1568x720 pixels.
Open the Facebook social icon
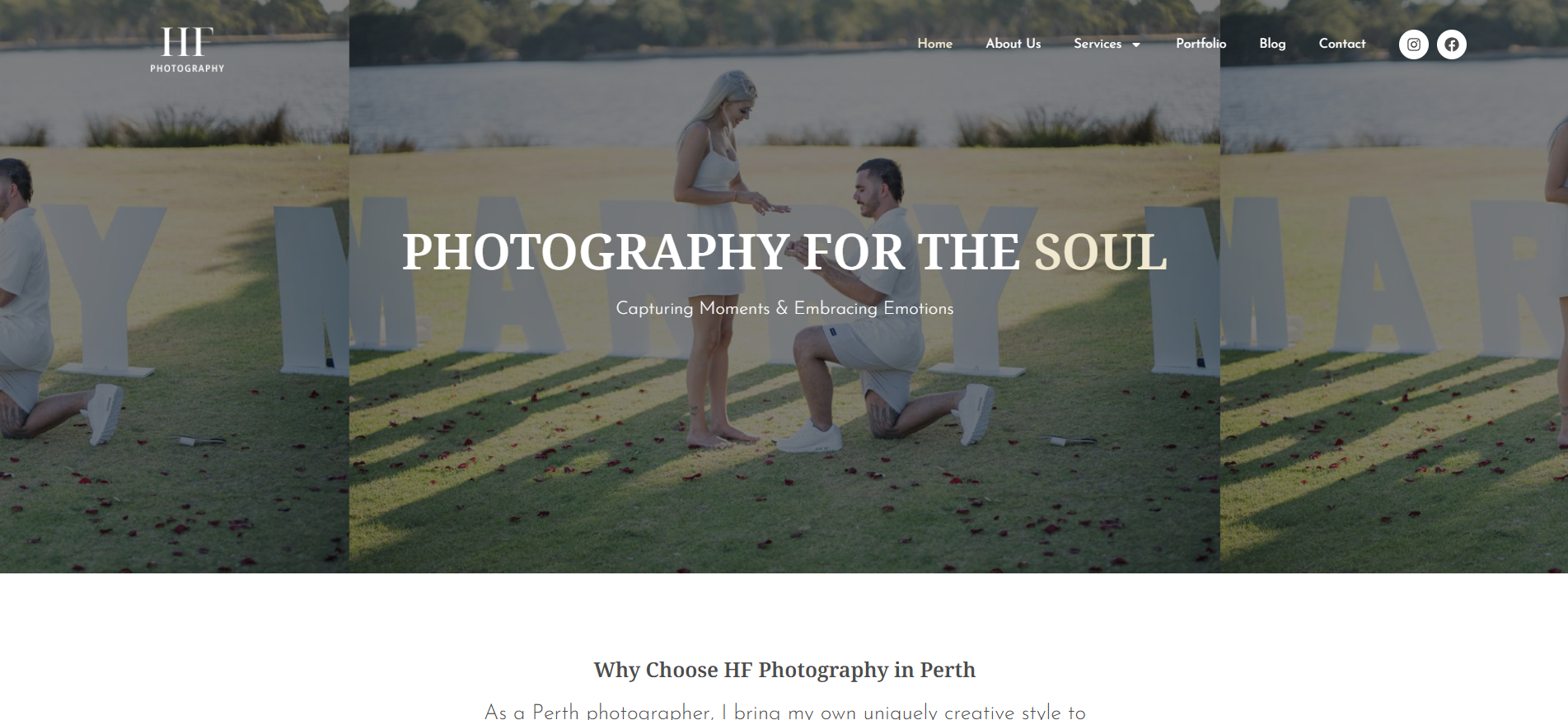click(x=1452, y=44)
